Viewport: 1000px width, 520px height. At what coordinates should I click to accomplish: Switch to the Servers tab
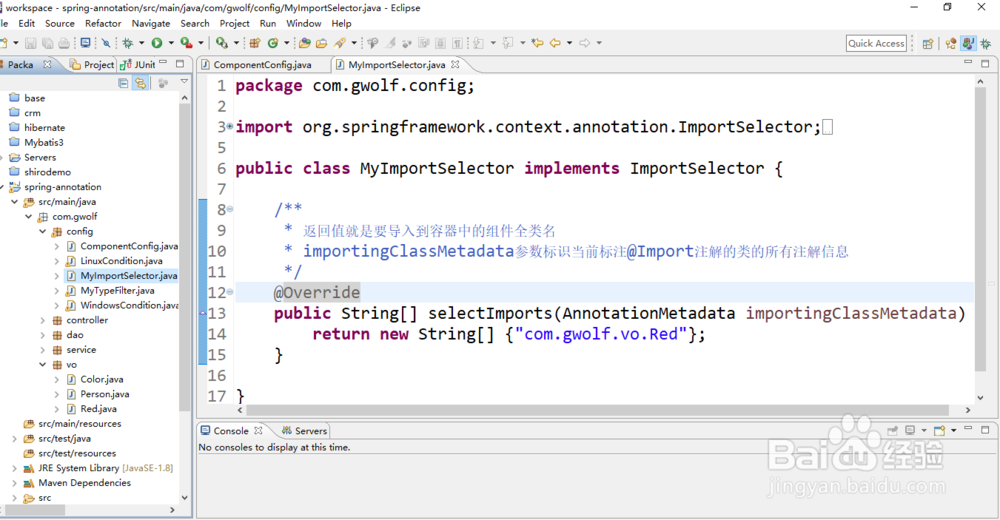(304, 431)
